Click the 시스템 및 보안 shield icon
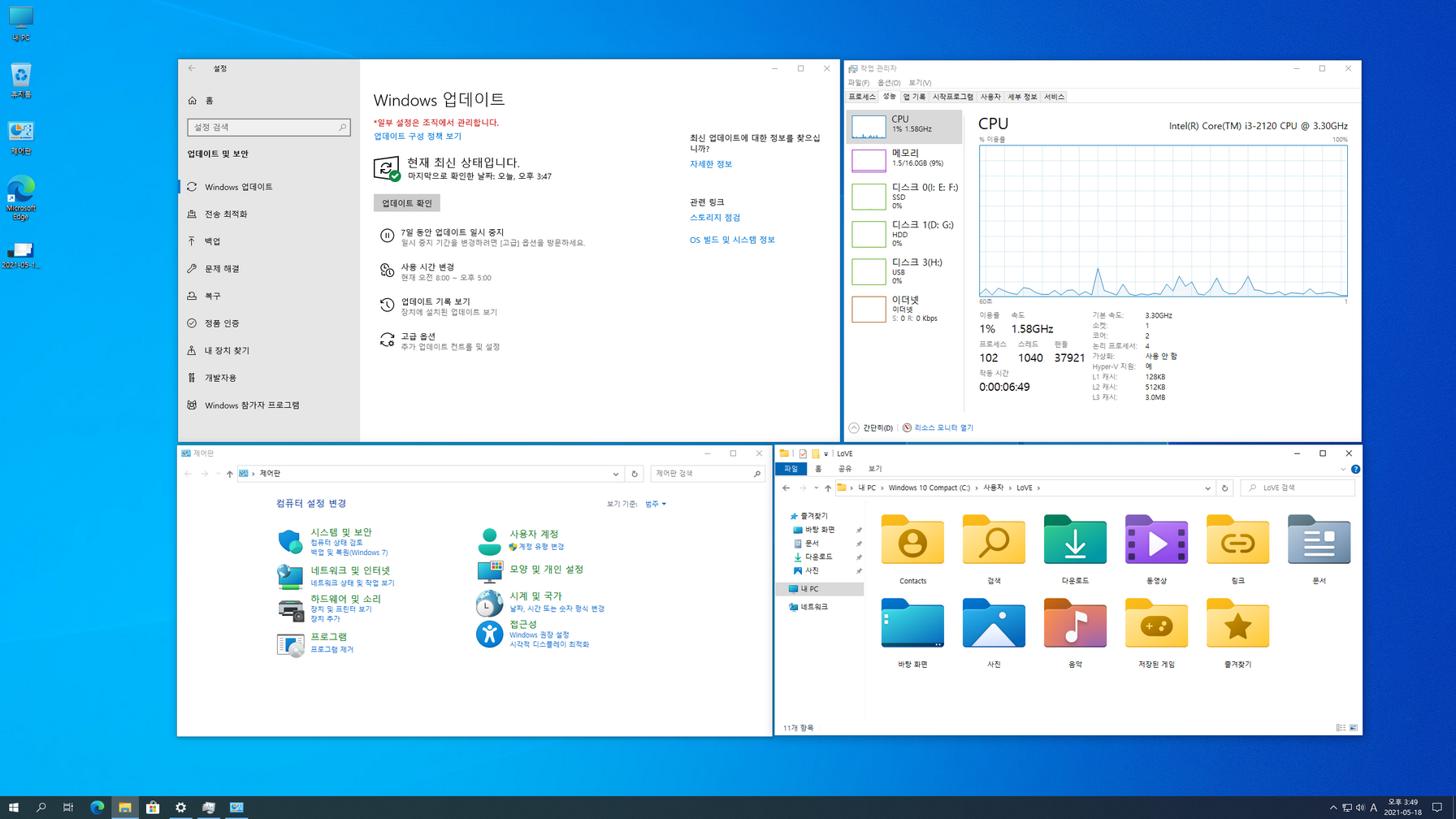Image resolution: width=1456 pixels, height=819 pixels. [290, 541]
